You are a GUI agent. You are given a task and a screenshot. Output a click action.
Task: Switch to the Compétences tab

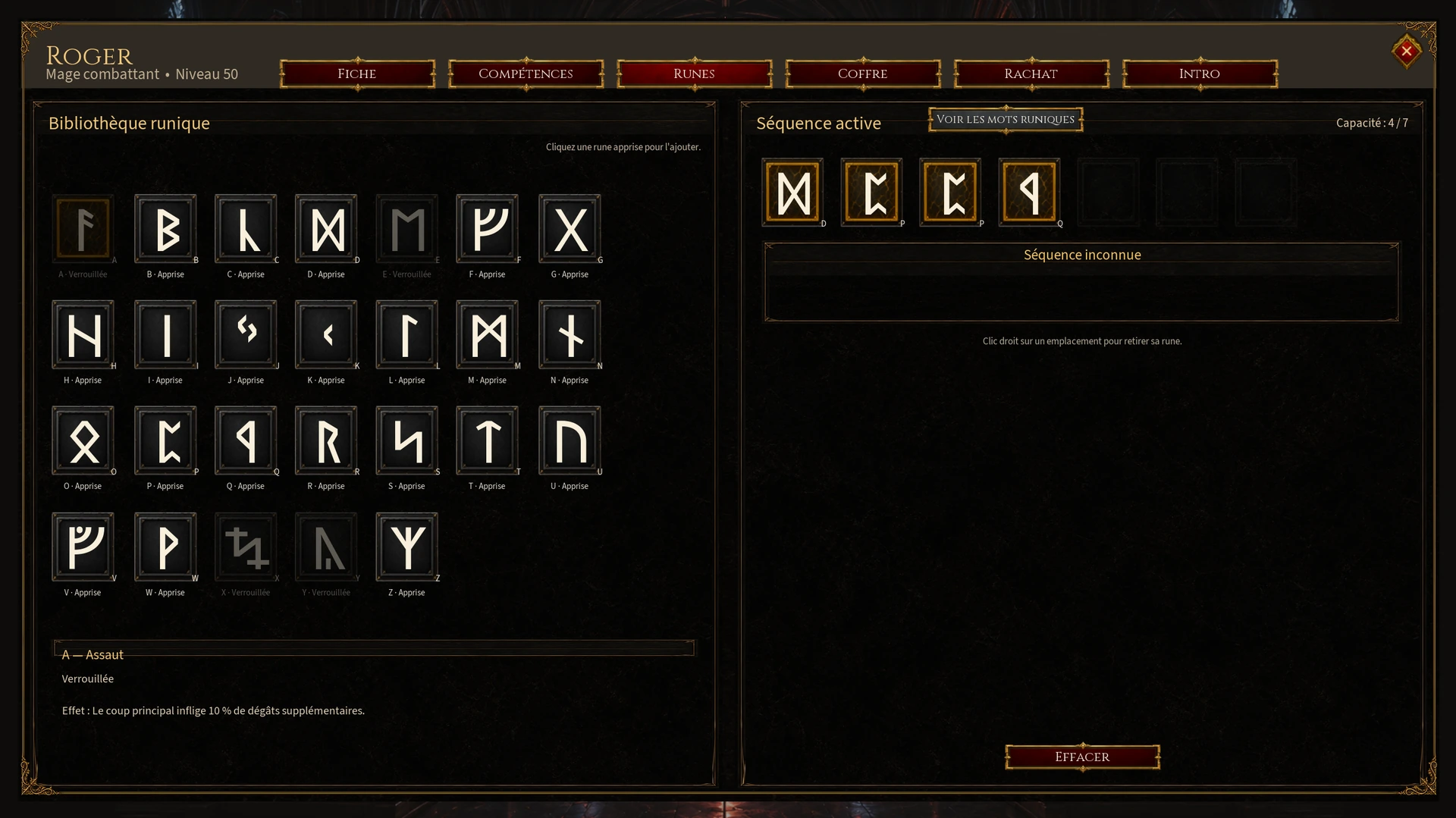tap(526, 74)
